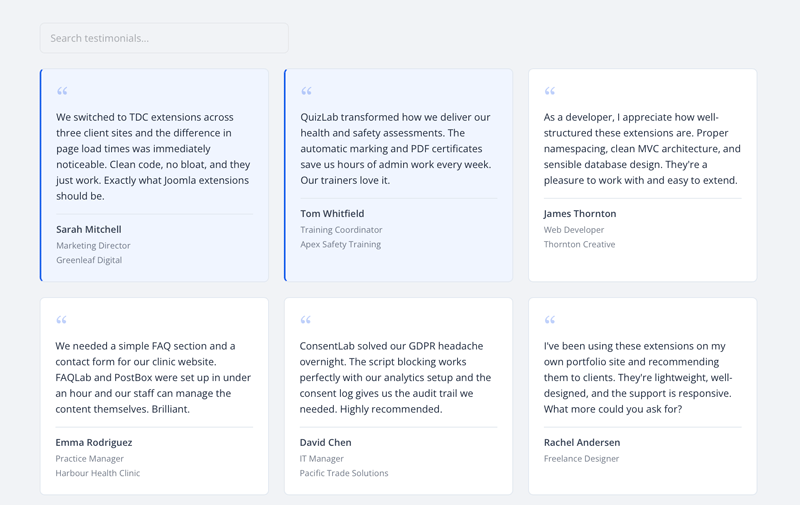Image resolution: width=800 pixels, height=505 pixels.
Task: Click quote mark icon on Sarah Mitchell's card
Action: pos(62,92)
